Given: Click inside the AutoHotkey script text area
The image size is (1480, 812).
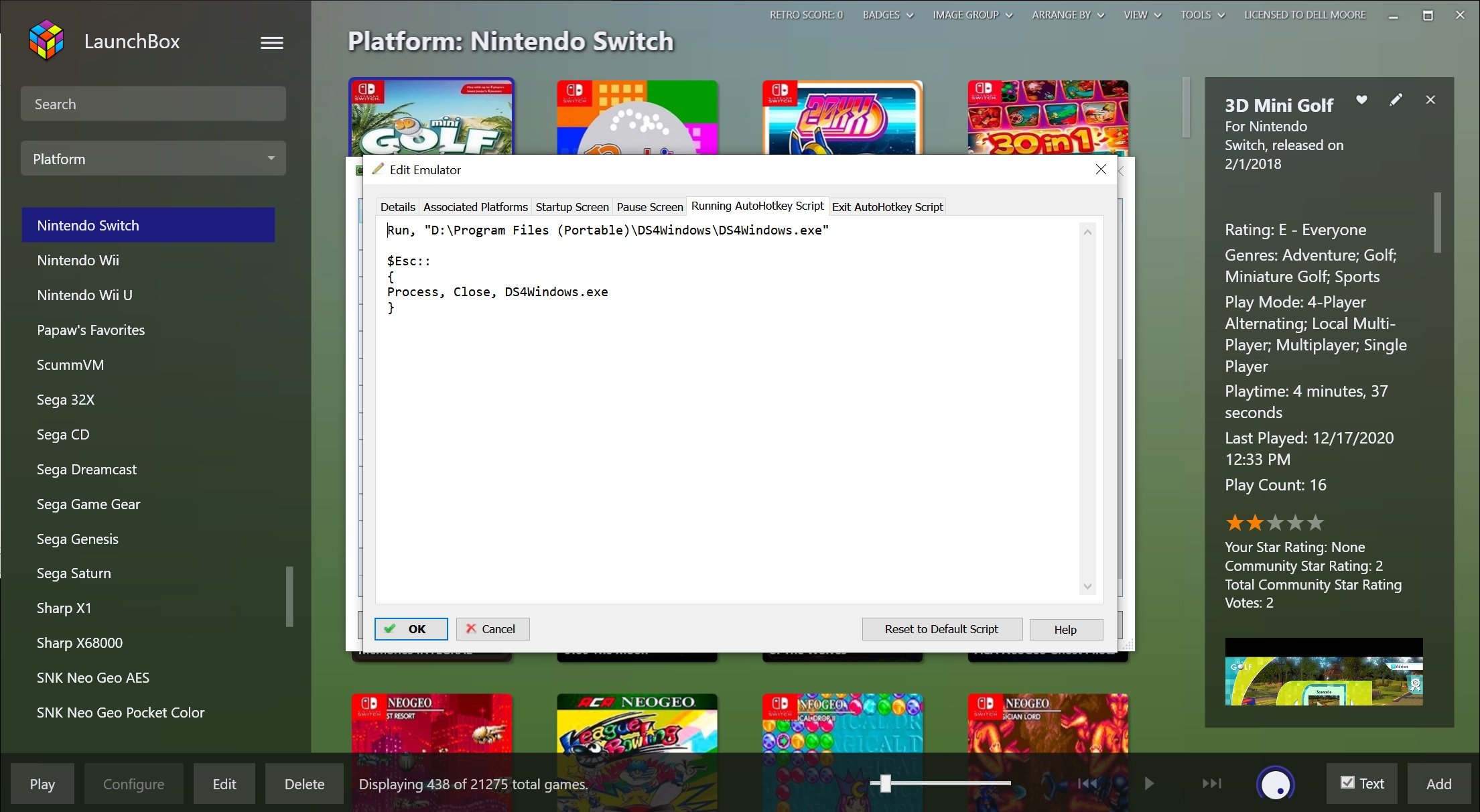Looking at the screenshot, I should 728,409.
